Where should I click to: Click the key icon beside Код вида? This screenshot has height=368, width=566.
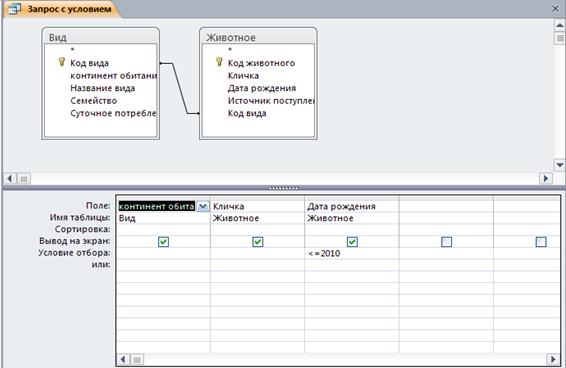pyautogui.click(x=61, y=62)
